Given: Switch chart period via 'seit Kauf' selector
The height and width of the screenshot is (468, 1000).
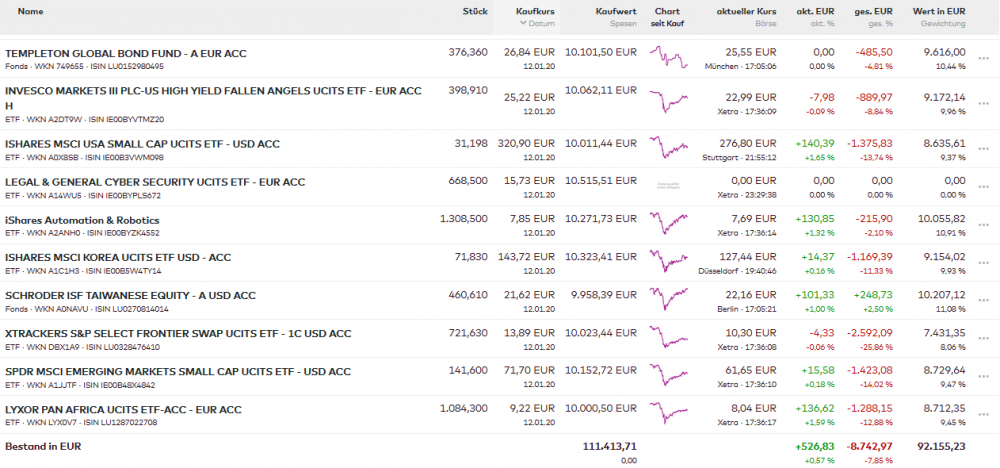Looking at the screenshot, I should tap(667, 23).
